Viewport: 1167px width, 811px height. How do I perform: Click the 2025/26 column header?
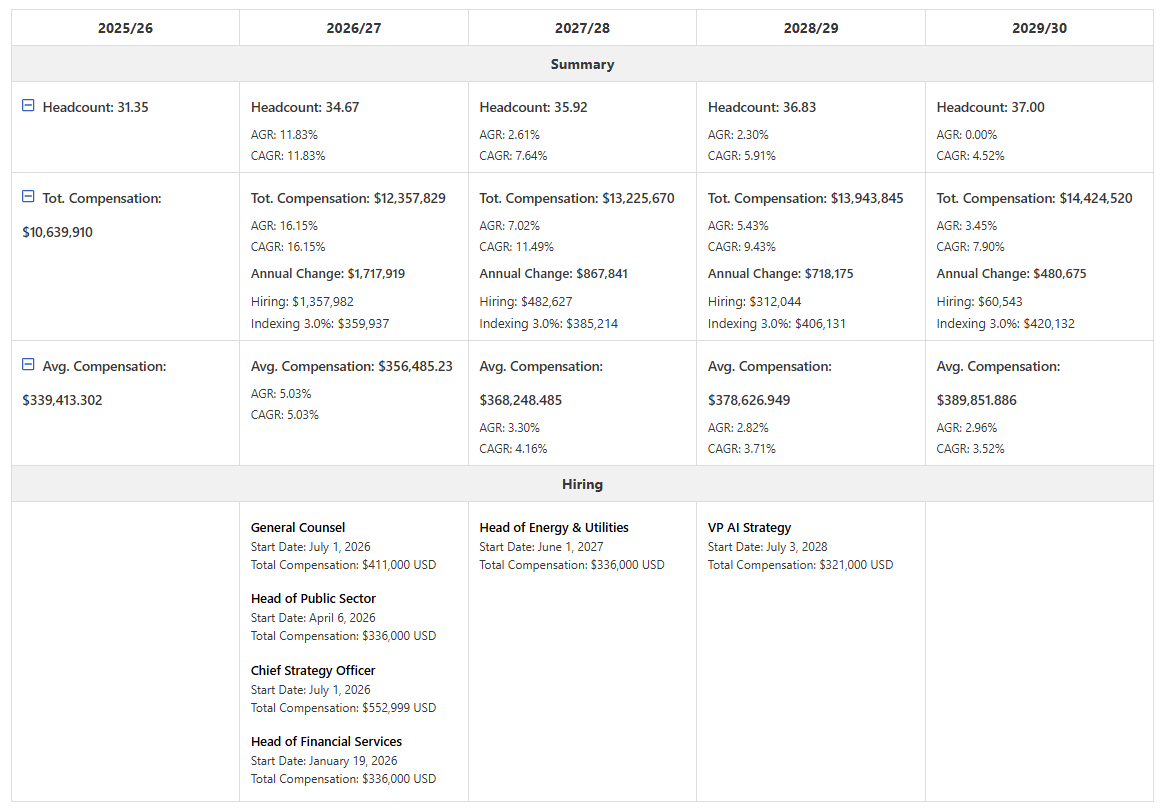(x=125, y=28)
